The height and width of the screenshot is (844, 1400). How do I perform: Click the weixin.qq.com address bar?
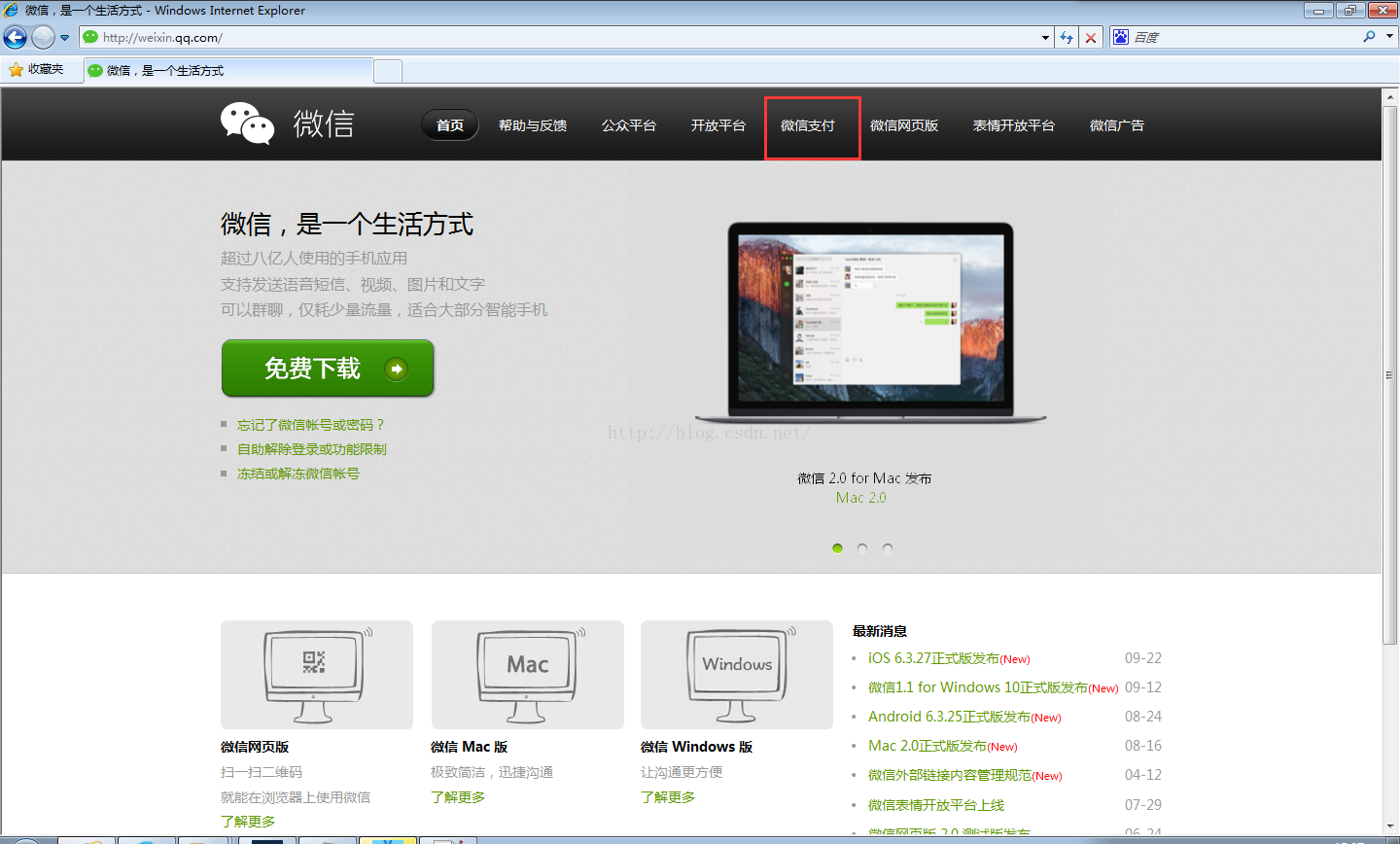pyautogui.click(x=559, y=37)
